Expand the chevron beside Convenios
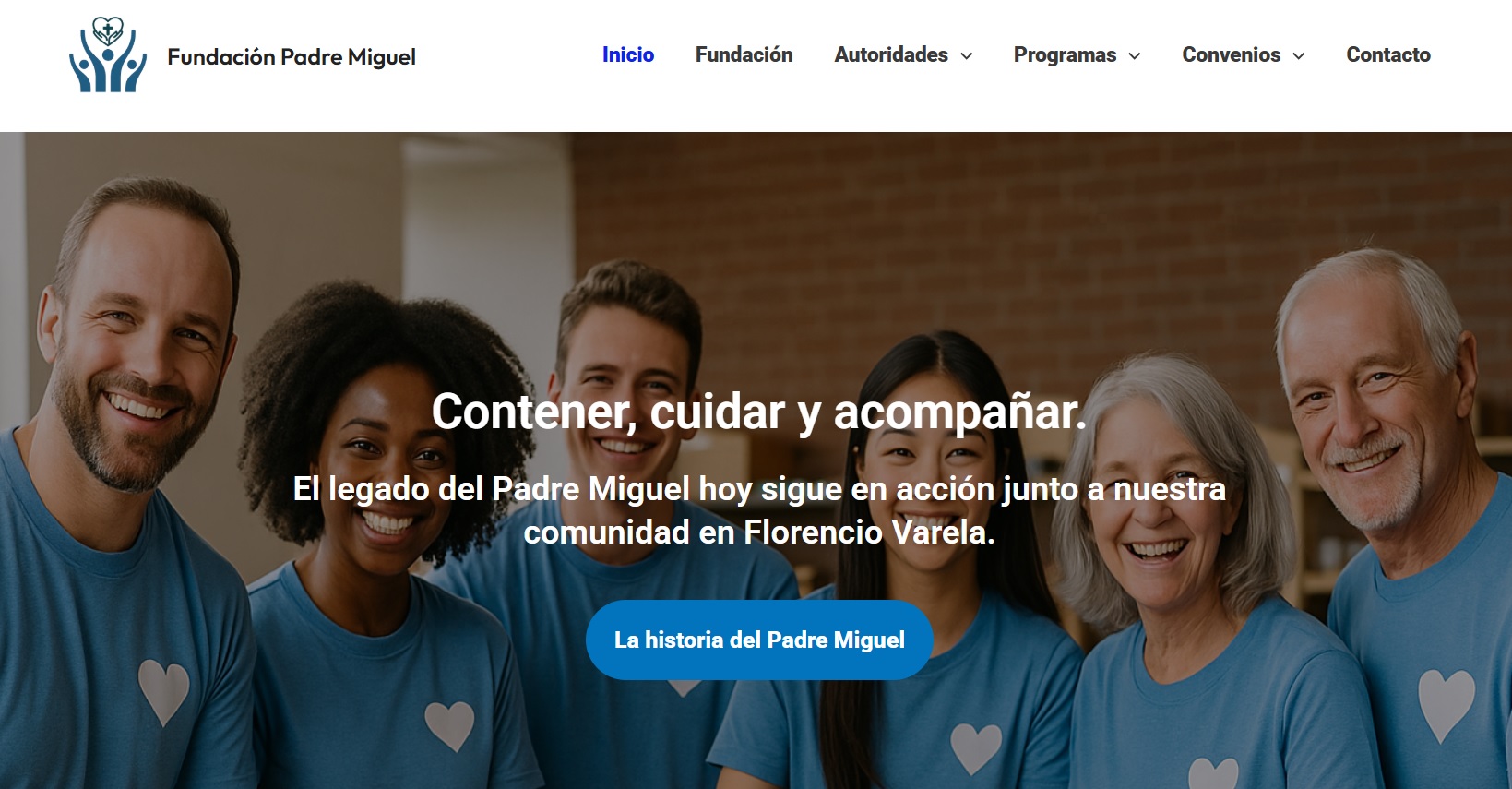Image resolution: width=1512 pixels, height=789 pixels. [1299, 56]
